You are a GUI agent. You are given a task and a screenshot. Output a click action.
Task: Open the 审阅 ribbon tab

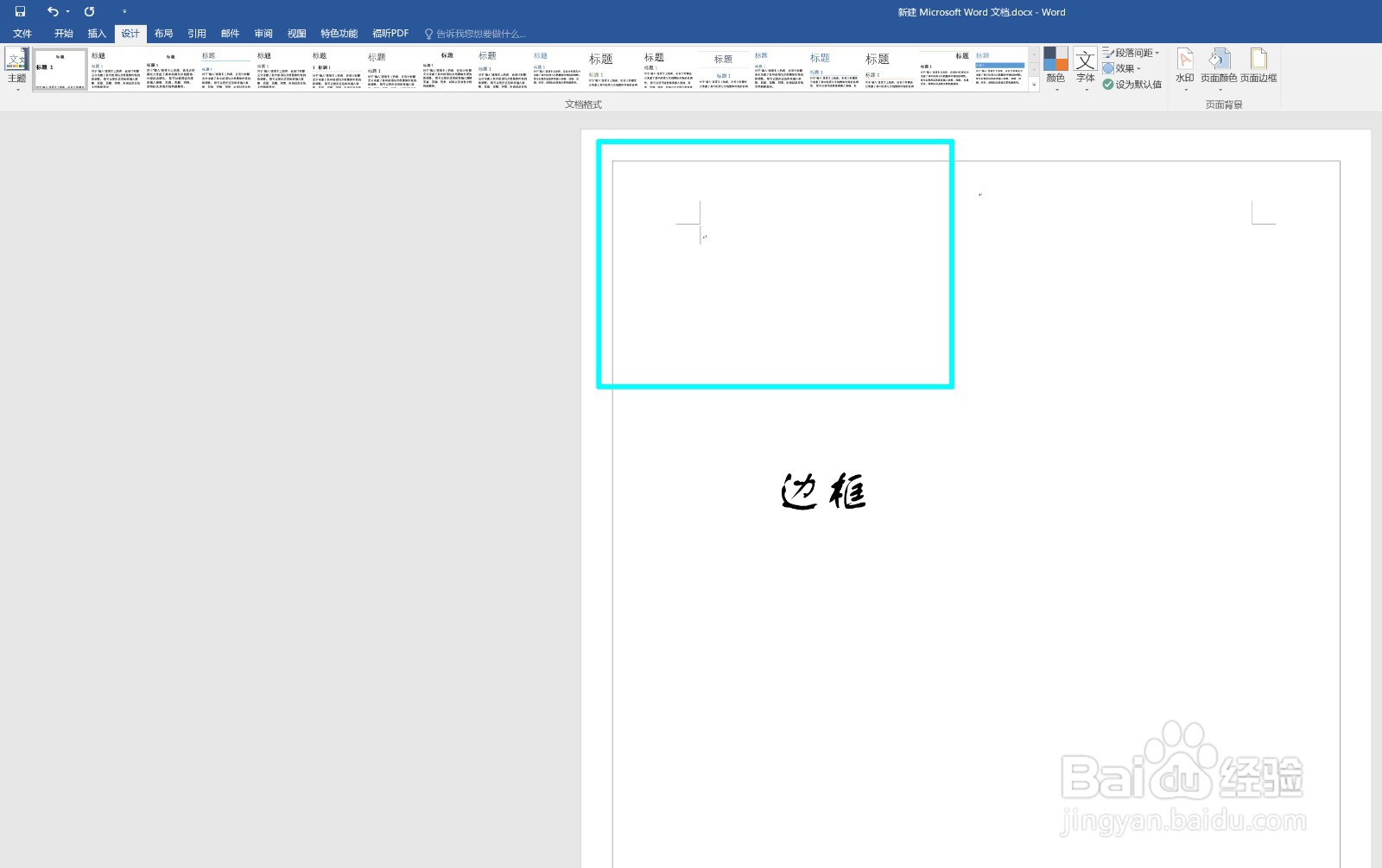click(263, 34)
